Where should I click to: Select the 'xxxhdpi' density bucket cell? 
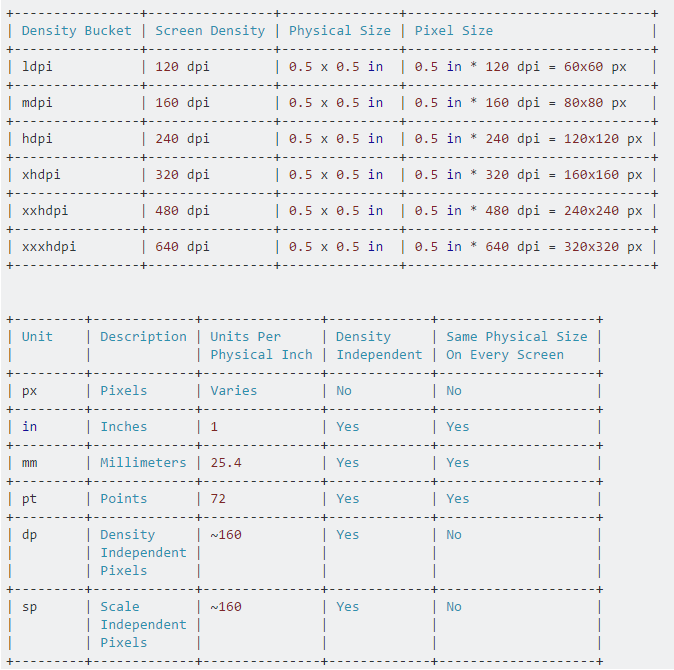(x=49, y=247)
